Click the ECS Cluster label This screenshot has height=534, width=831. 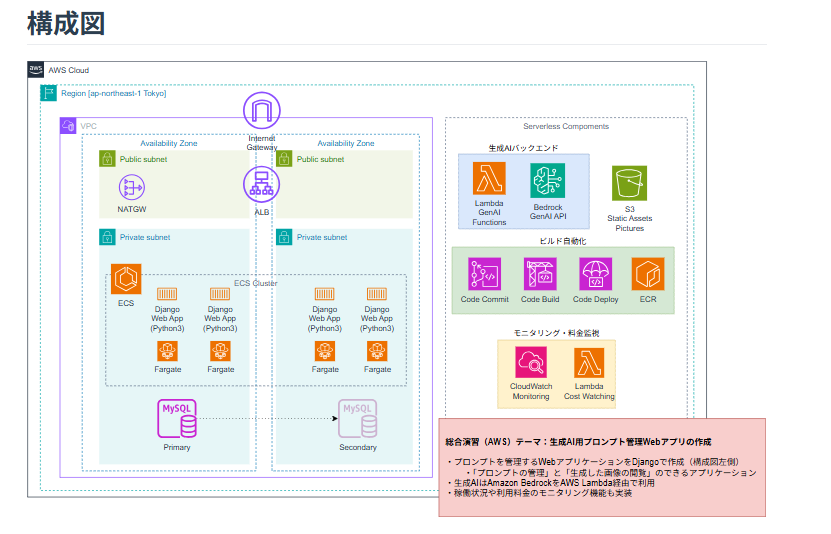pyautogui.click(x=256, y=283)
